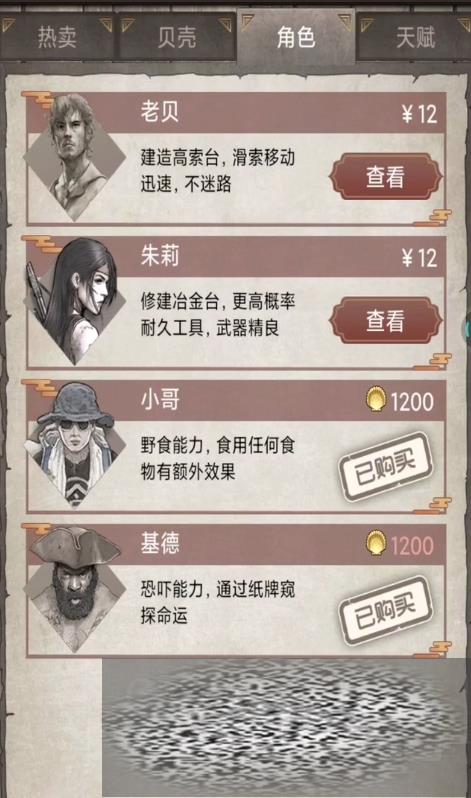Click the ¥12 price for 老贝
471x798 pixels.
pos(419,113)
